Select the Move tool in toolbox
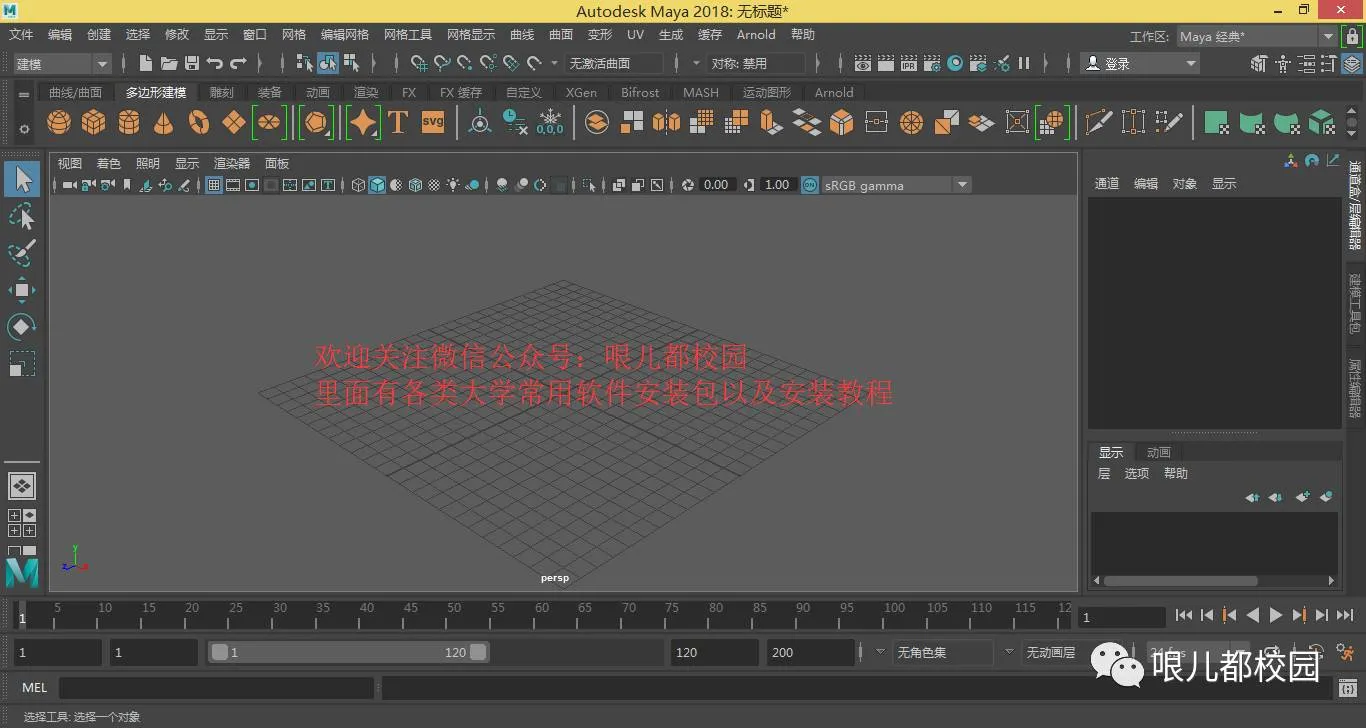1366x728 pixels. (x=22, y=290)
